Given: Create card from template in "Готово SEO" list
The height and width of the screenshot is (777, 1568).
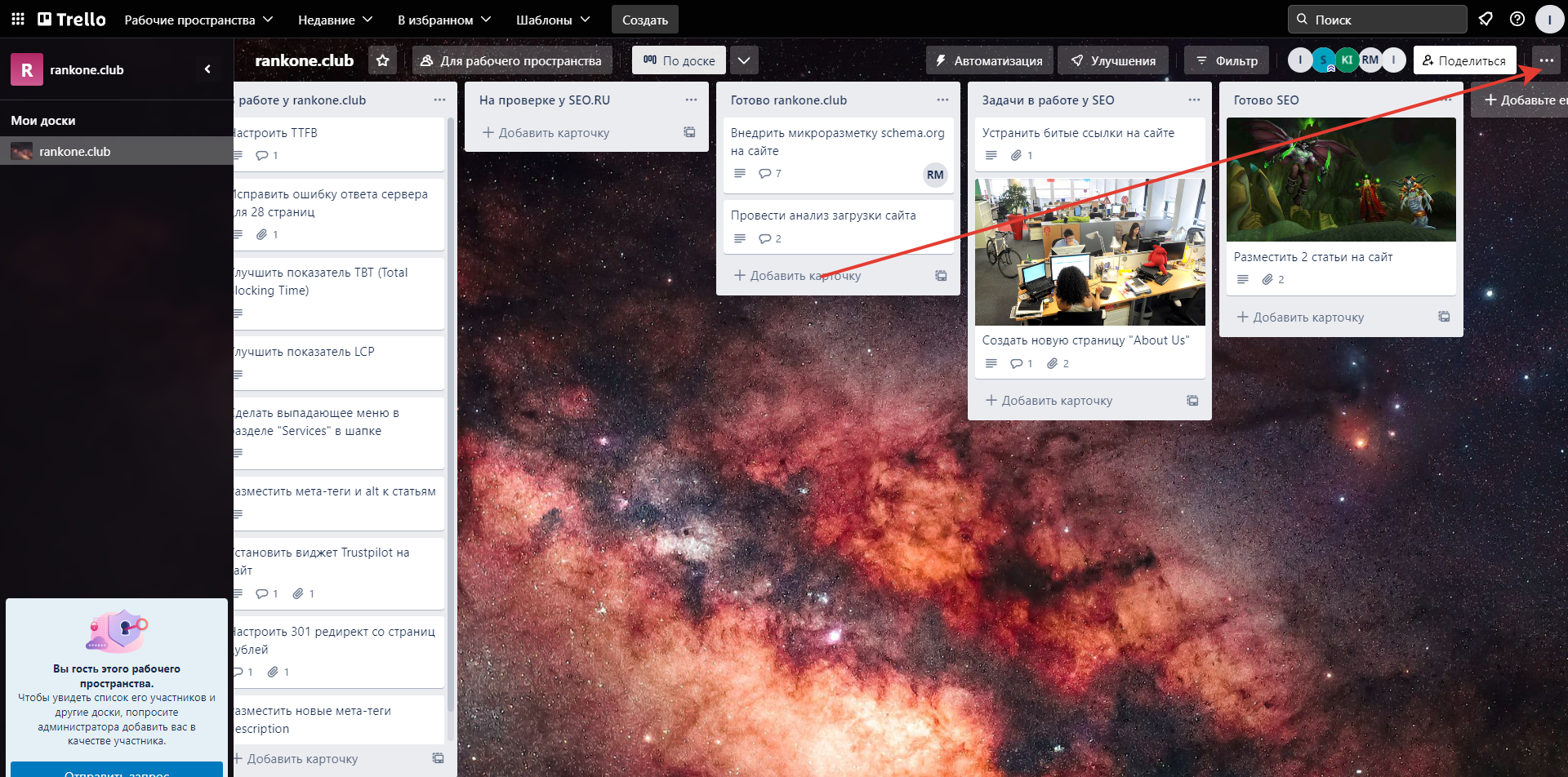Looking at the screenshot, I should 1444,317.
